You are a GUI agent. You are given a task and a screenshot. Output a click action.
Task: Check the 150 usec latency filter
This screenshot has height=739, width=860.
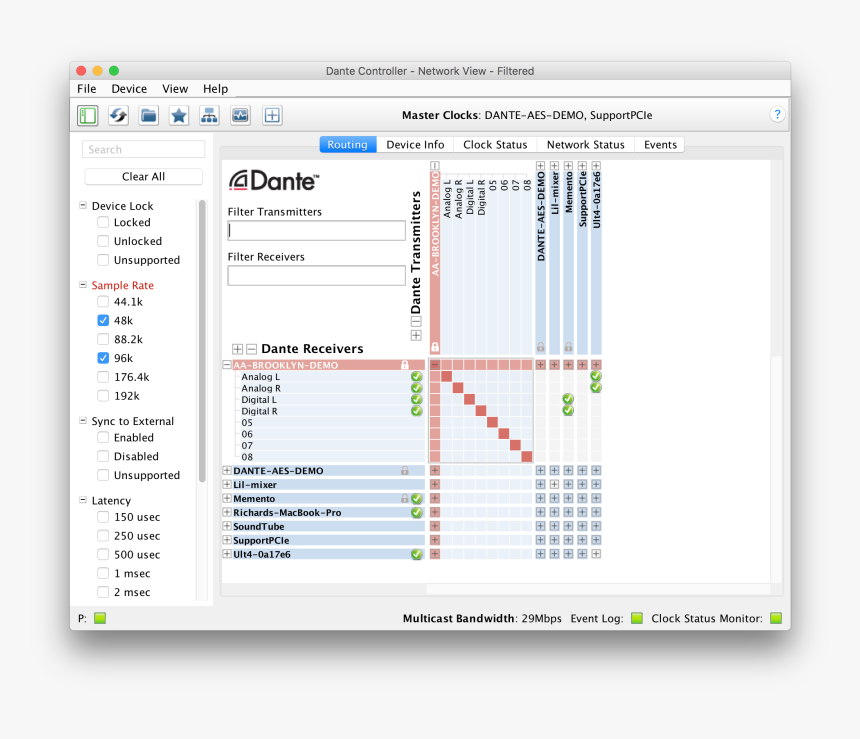pyautogui.click(x=103, y=517)
